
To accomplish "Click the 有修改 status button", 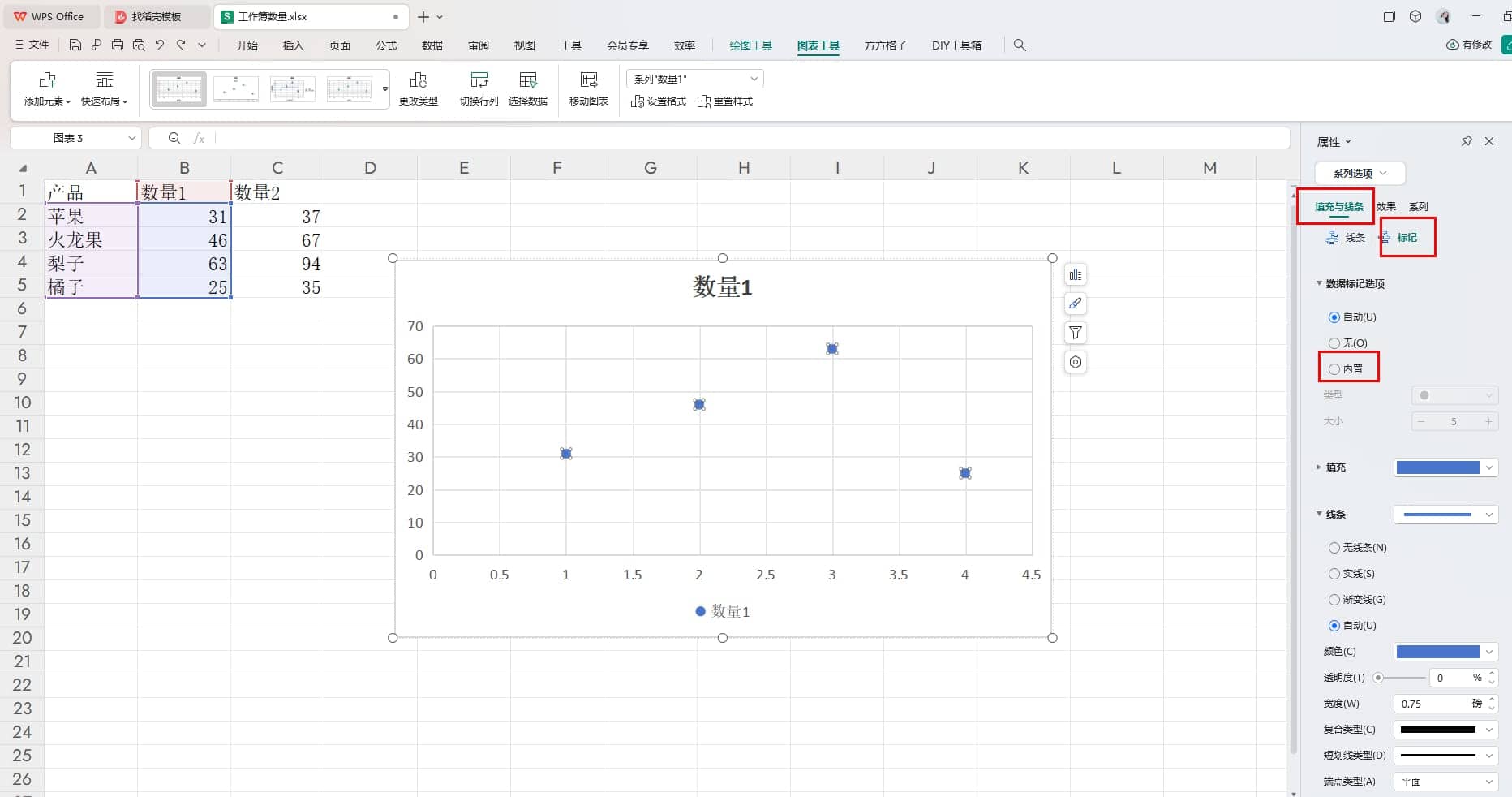I will point(1469,45).
